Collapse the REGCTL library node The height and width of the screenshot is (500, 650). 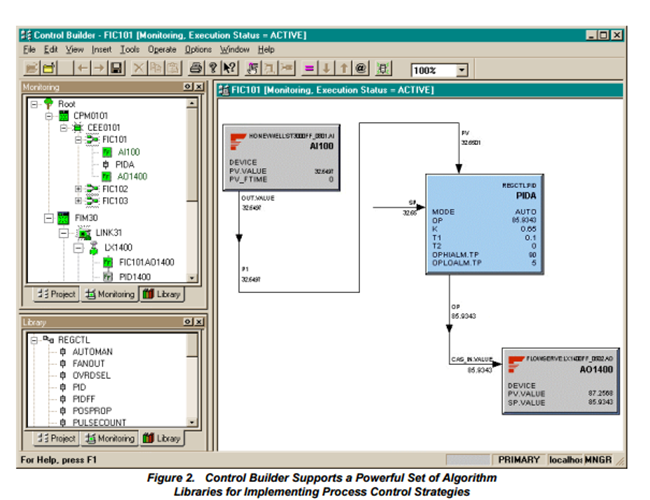(x=34, y=339)
